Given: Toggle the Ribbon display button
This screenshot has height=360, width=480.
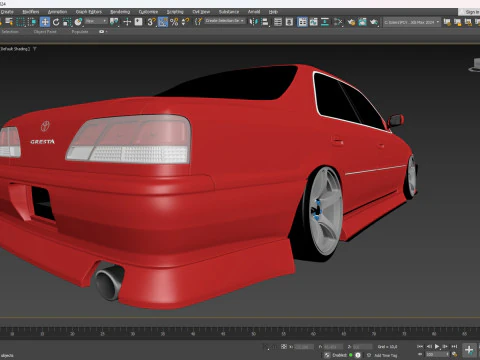Looking at the screenshot, I should click(302, 22).
